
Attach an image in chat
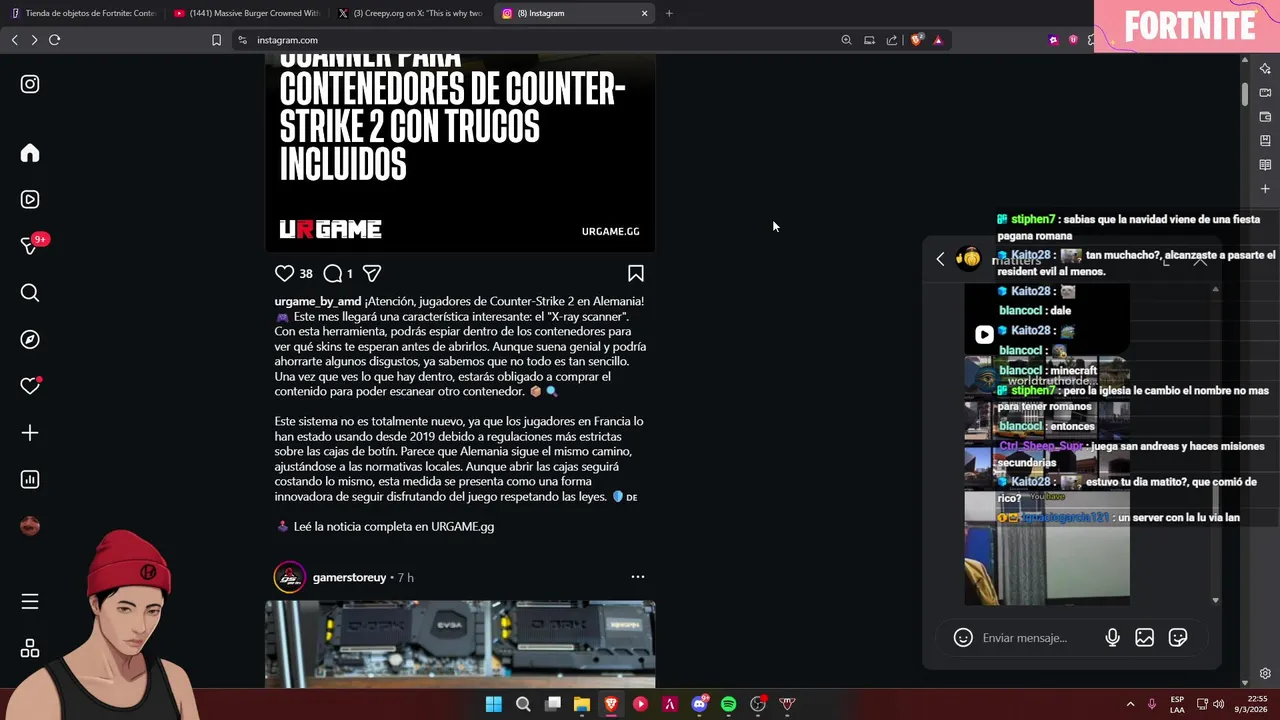[x=1145, y=638]
